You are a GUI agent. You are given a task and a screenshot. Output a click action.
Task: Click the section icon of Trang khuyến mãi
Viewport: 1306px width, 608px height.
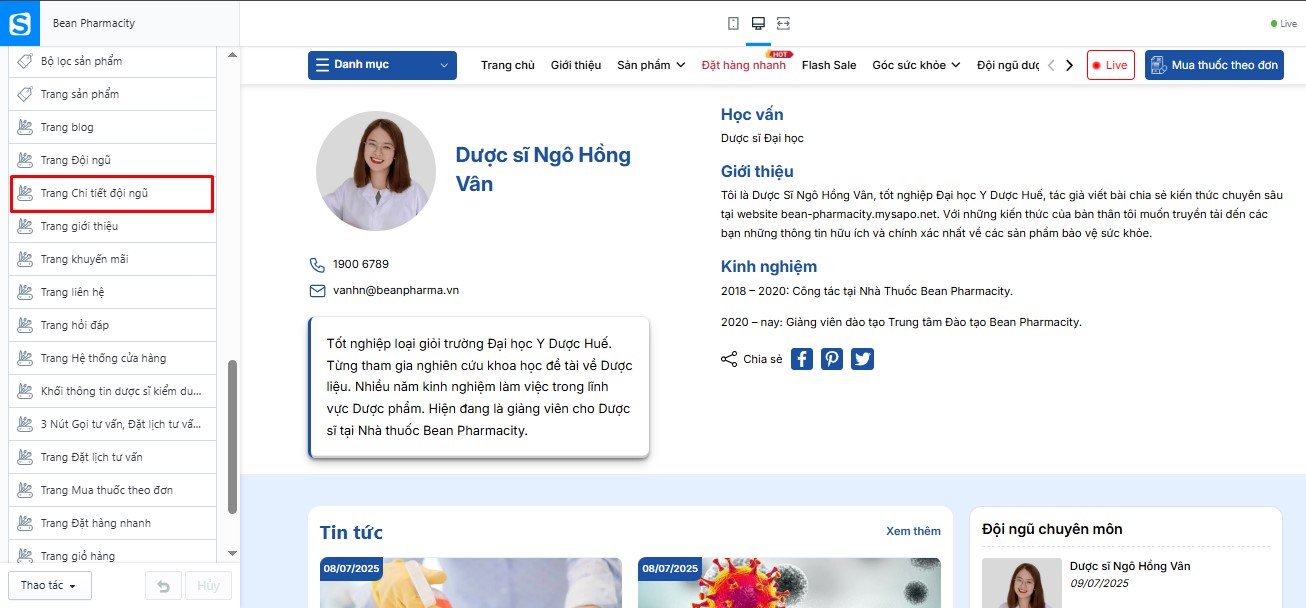click(26, 259)
